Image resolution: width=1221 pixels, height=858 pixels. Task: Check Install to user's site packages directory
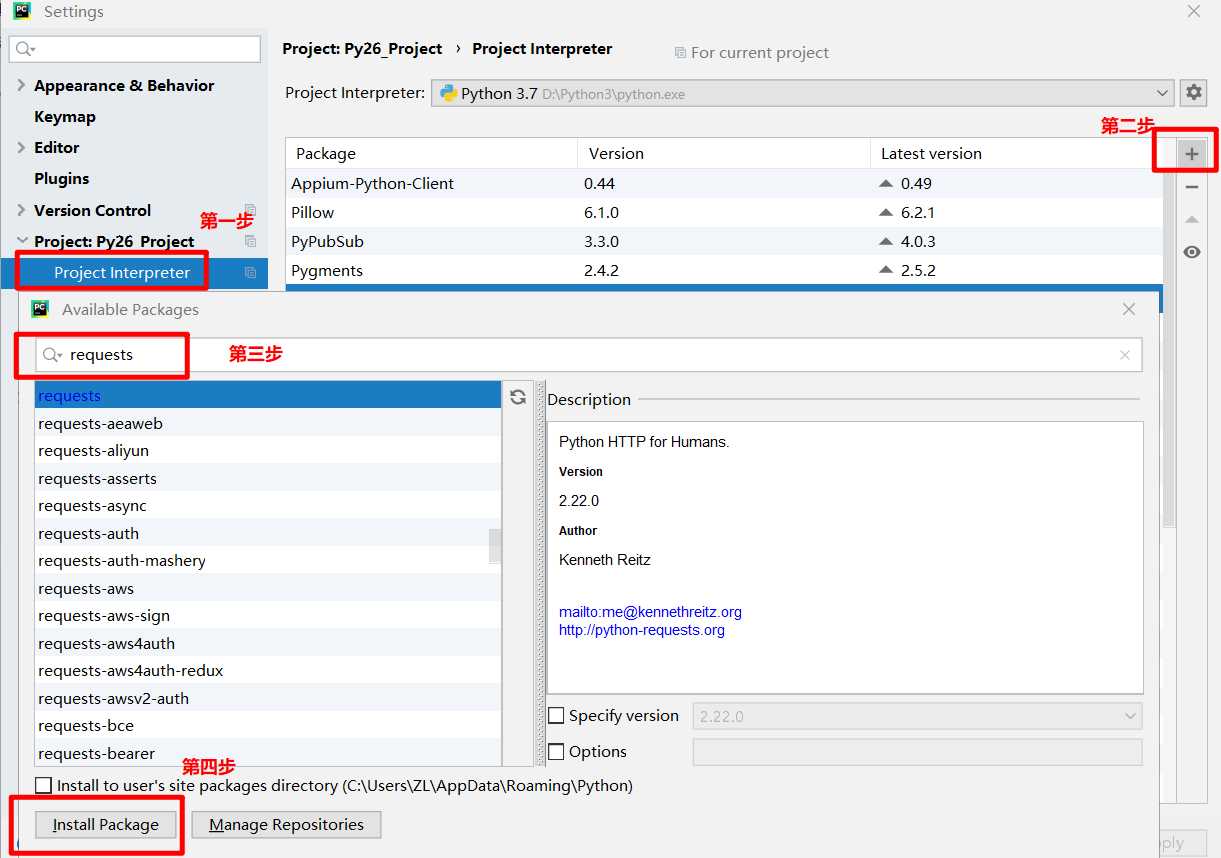(x=43, y=786)
